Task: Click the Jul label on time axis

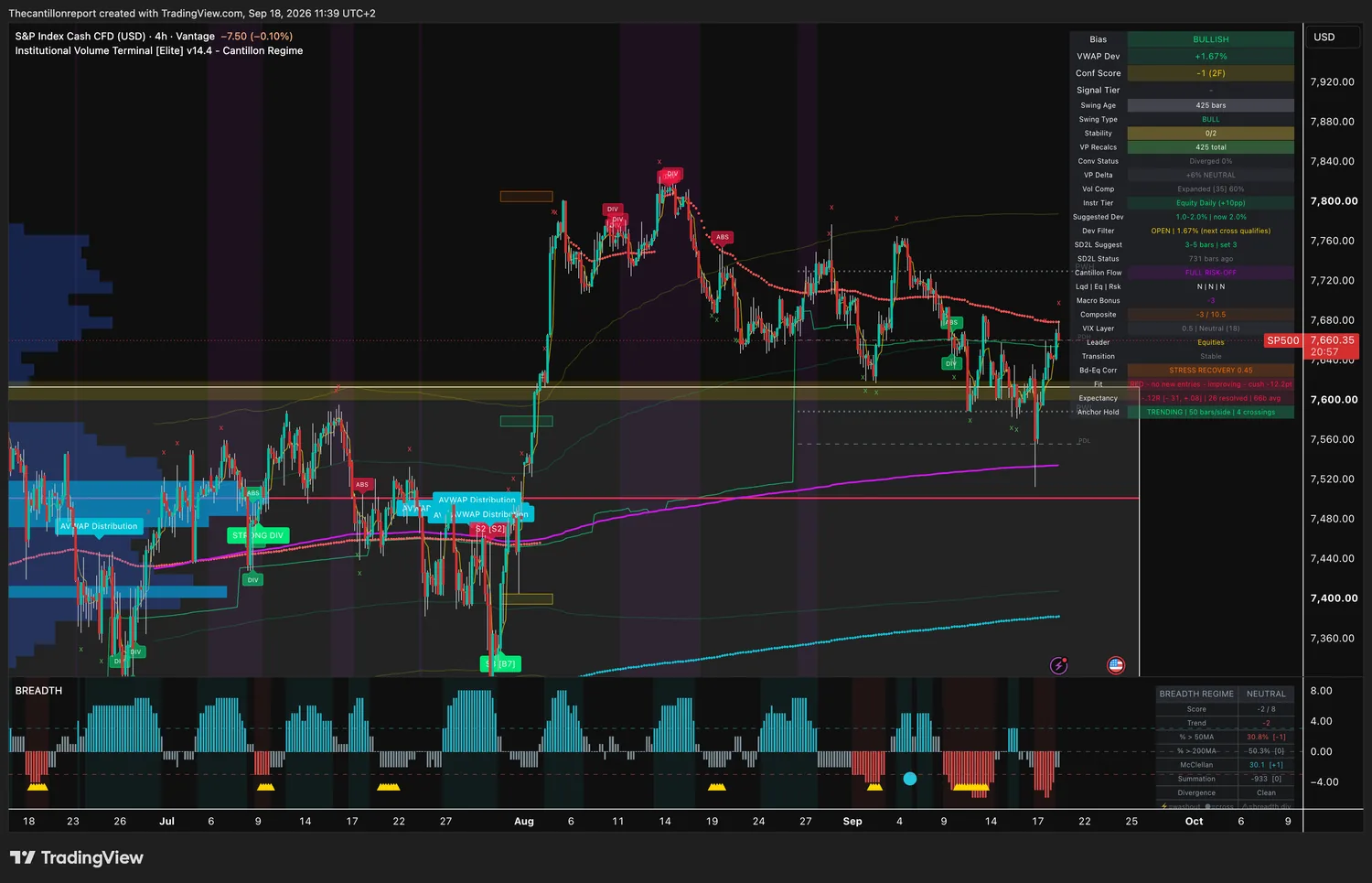Action: (x=166, y=822)
